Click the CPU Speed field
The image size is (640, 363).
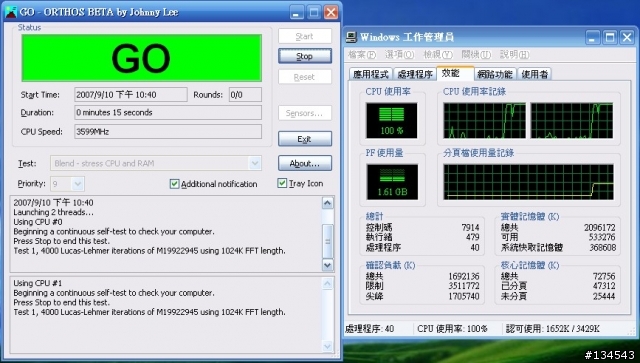168,131
